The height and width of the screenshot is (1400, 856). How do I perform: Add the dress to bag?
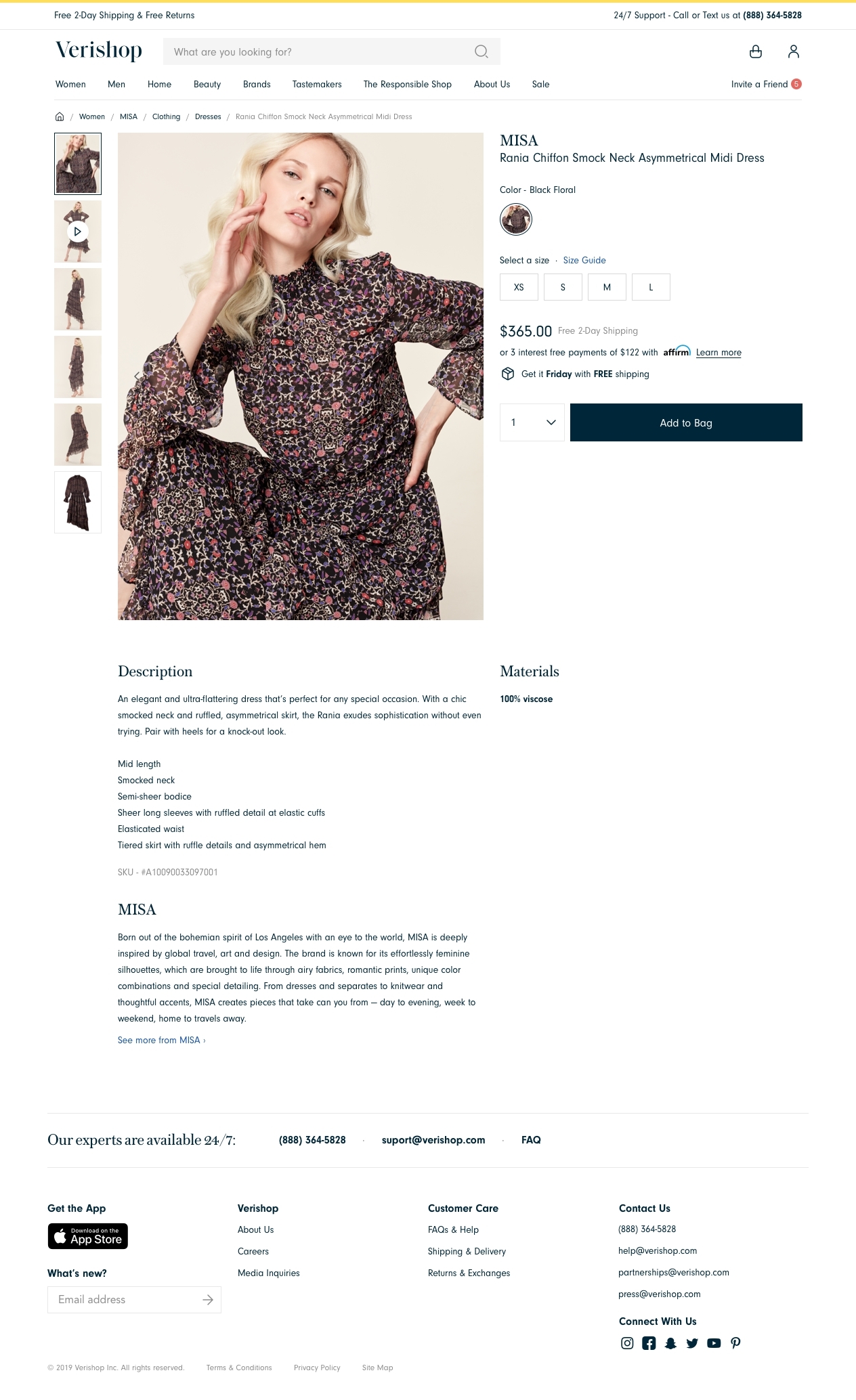coord(686,422)
